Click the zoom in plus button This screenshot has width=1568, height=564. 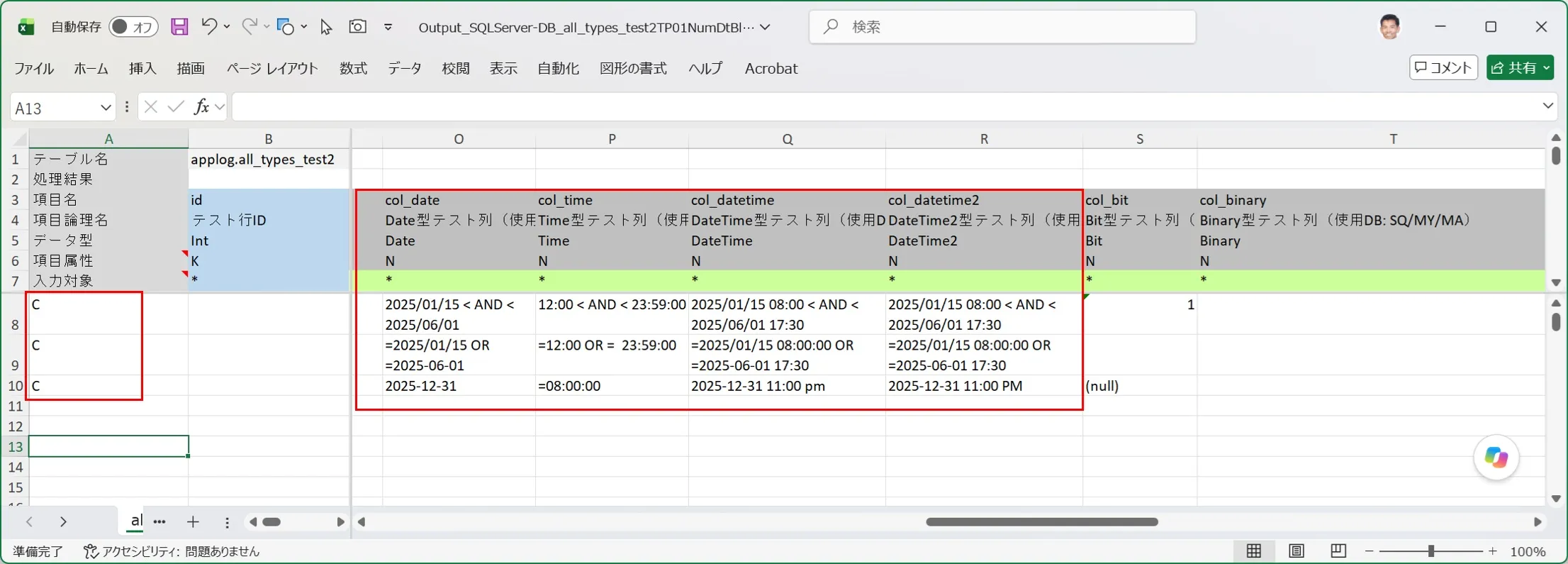(x=1493, y=551)
